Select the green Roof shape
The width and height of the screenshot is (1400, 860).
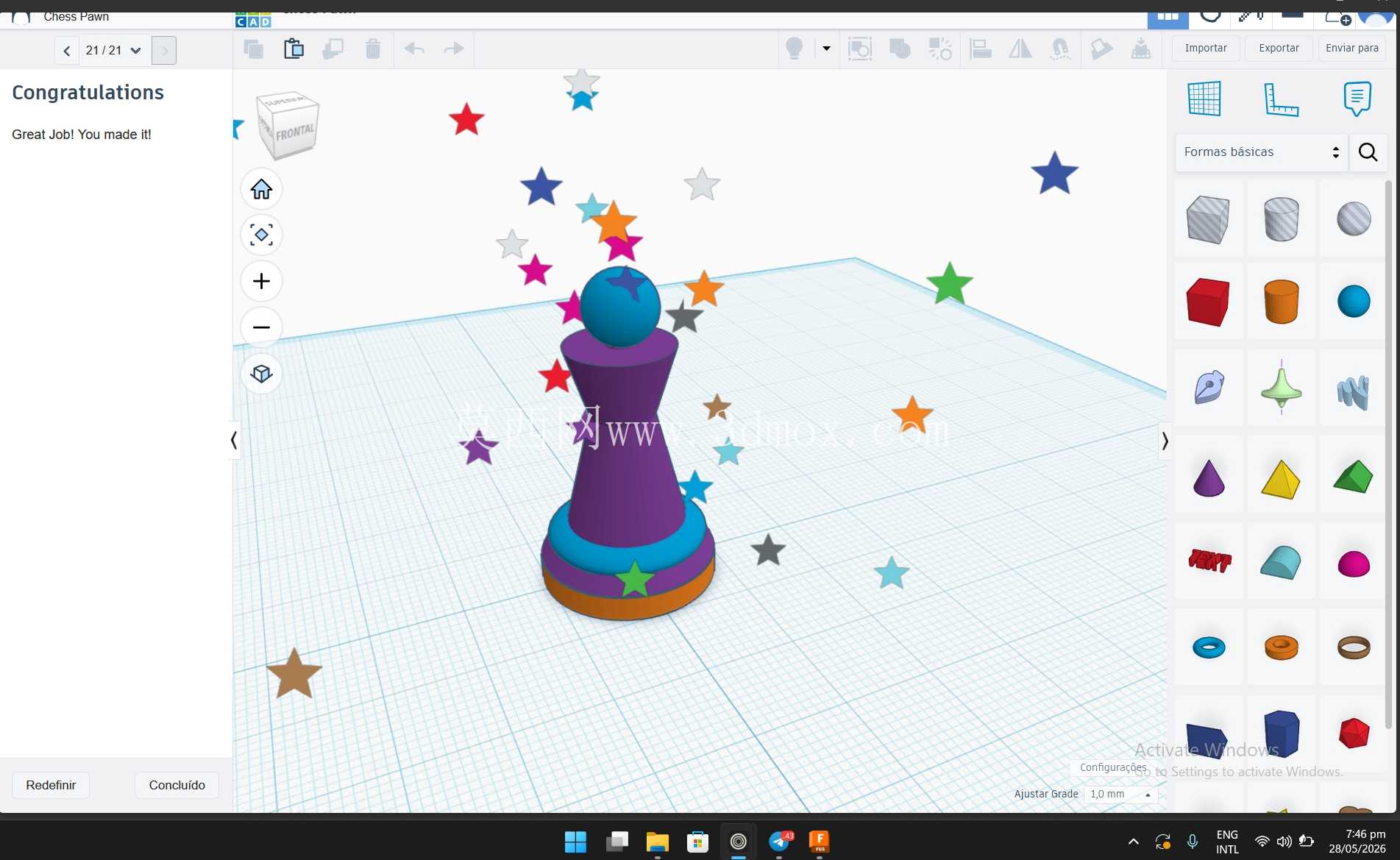[x=1353, y=477]
